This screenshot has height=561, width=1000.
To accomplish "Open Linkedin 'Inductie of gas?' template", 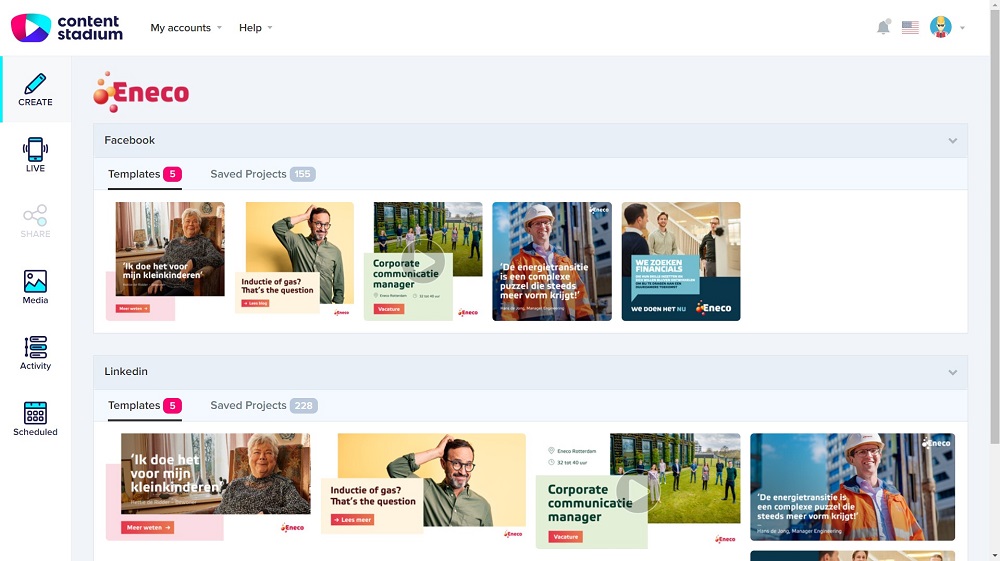I will click(423, 487).
